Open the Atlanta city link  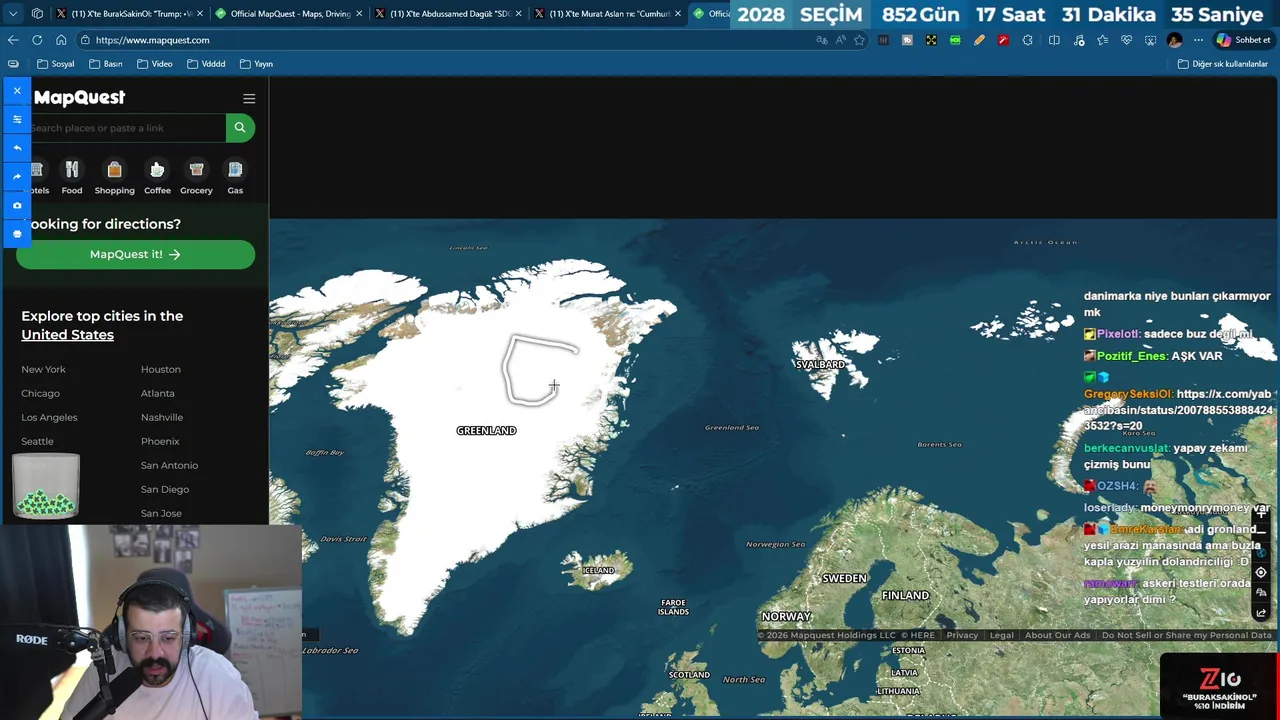158,393
